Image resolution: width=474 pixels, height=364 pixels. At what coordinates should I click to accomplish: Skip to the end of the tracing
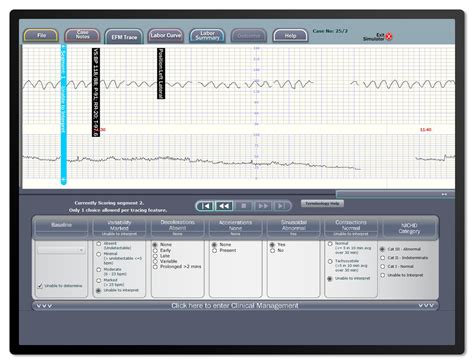[281, 206]
